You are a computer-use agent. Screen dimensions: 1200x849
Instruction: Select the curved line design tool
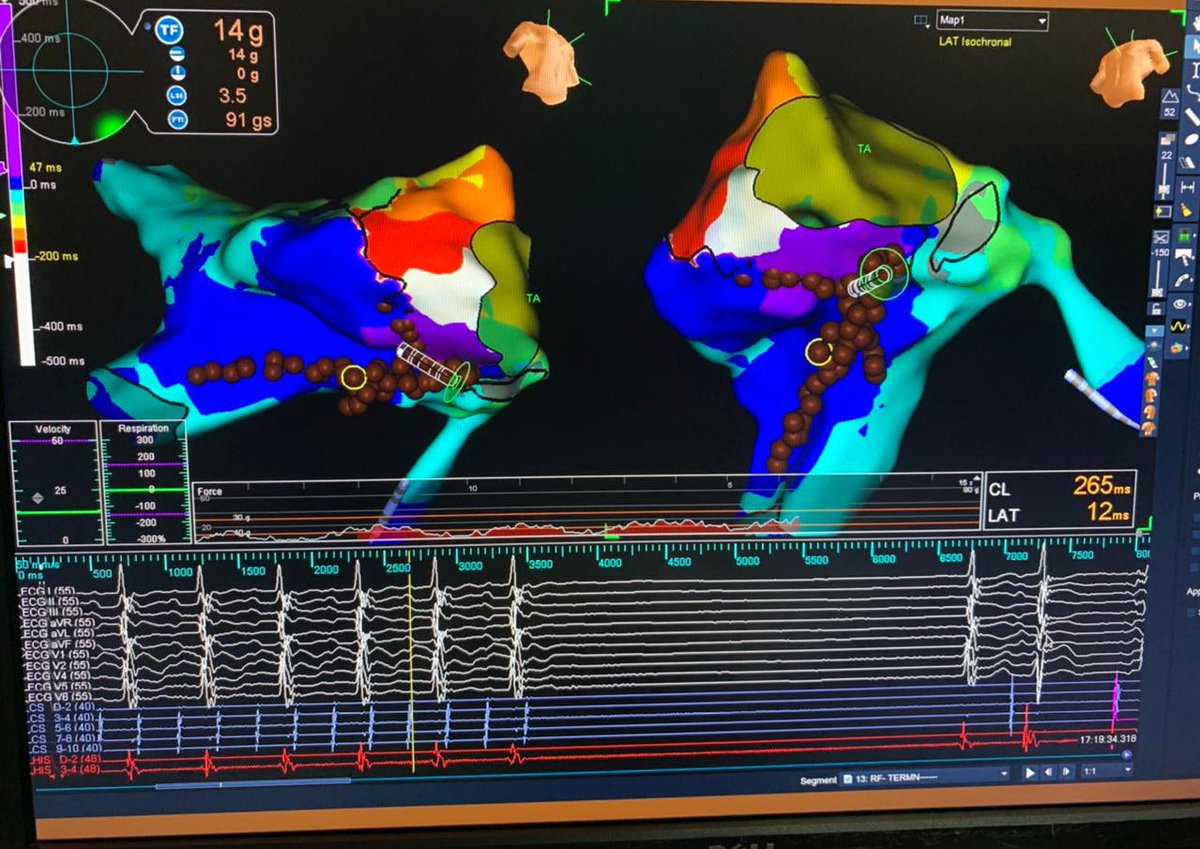tap(1193, 93)
